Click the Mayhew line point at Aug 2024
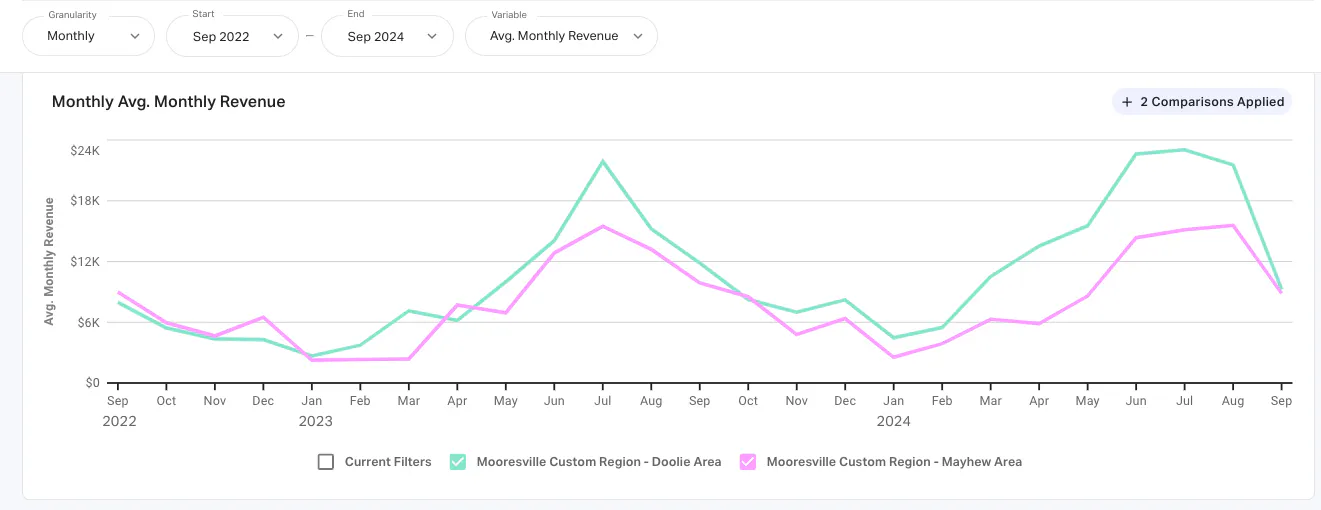Screen dimensions: 1321x510 click(1233, 225)
